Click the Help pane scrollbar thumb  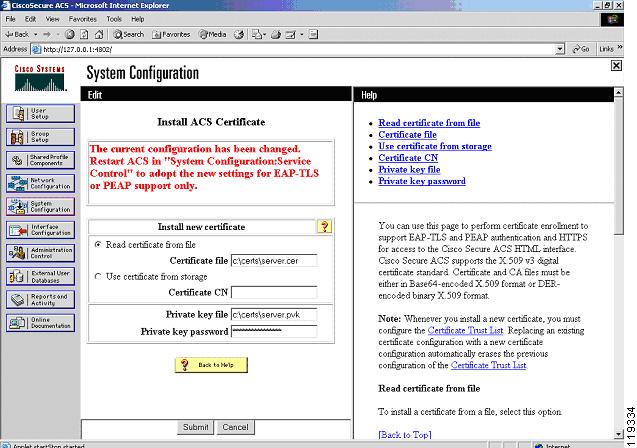point(618,165)
